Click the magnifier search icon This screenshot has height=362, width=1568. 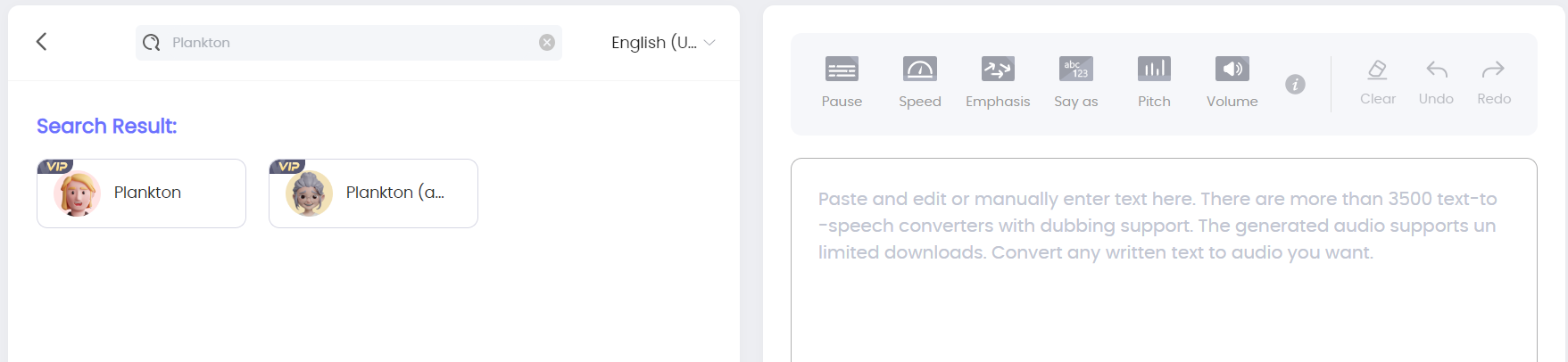point(152,43)
